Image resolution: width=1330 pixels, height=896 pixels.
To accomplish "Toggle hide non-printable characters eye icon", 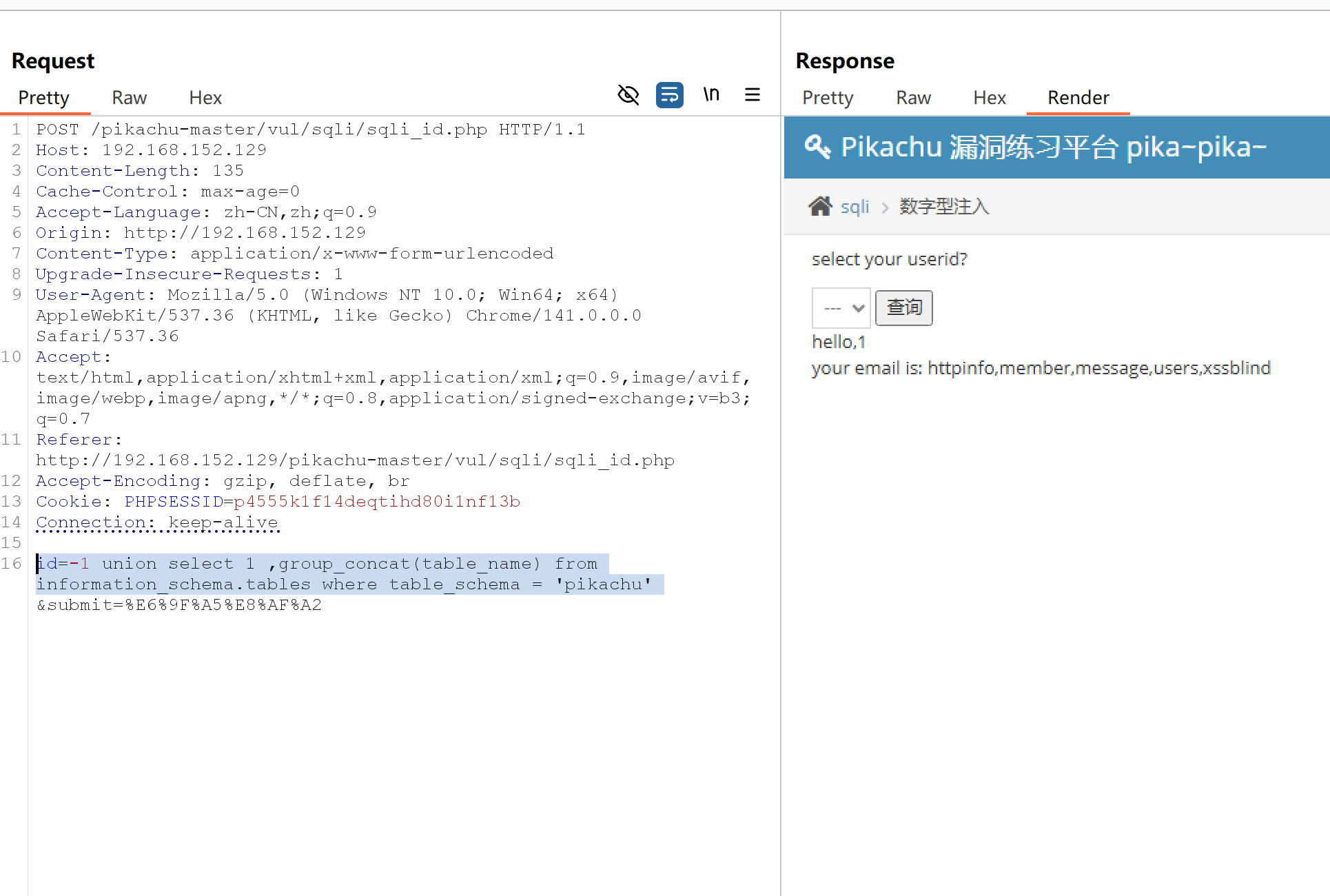I will (x=628, y=94).
